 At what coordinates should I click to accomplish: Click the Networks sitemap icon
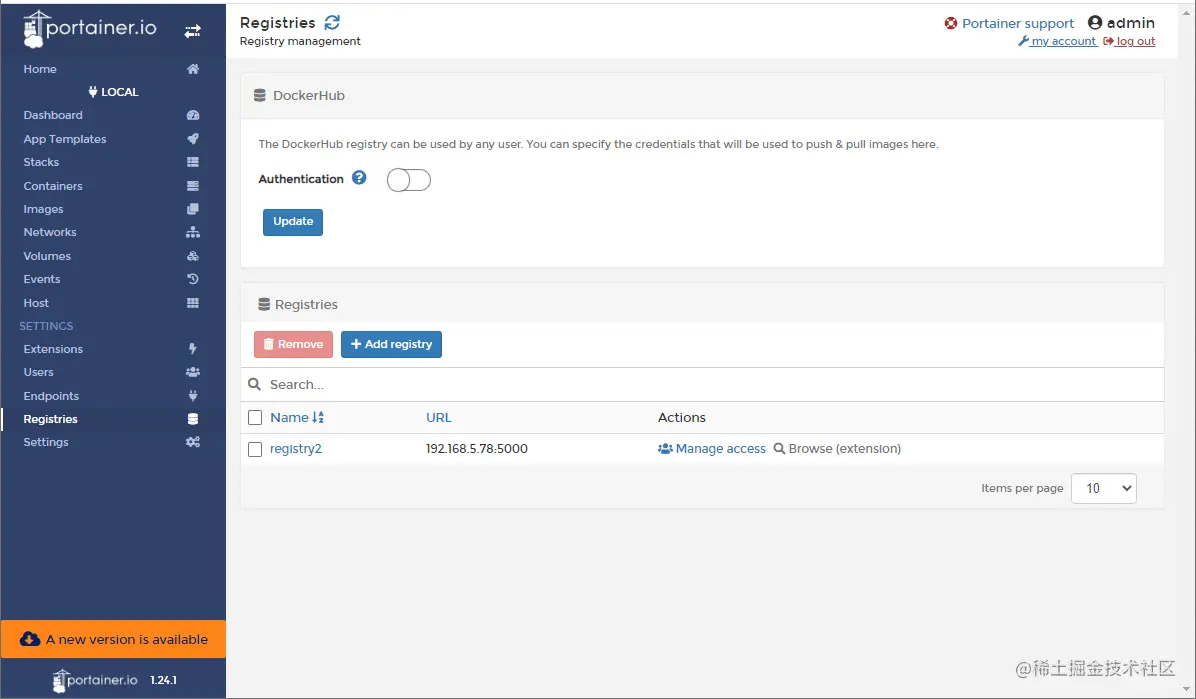pyautogui.click(x=193, y=232)
